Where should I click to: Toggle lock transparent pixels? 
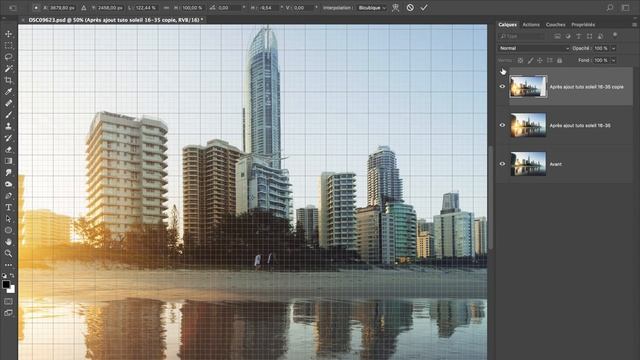tap(520, 60)
